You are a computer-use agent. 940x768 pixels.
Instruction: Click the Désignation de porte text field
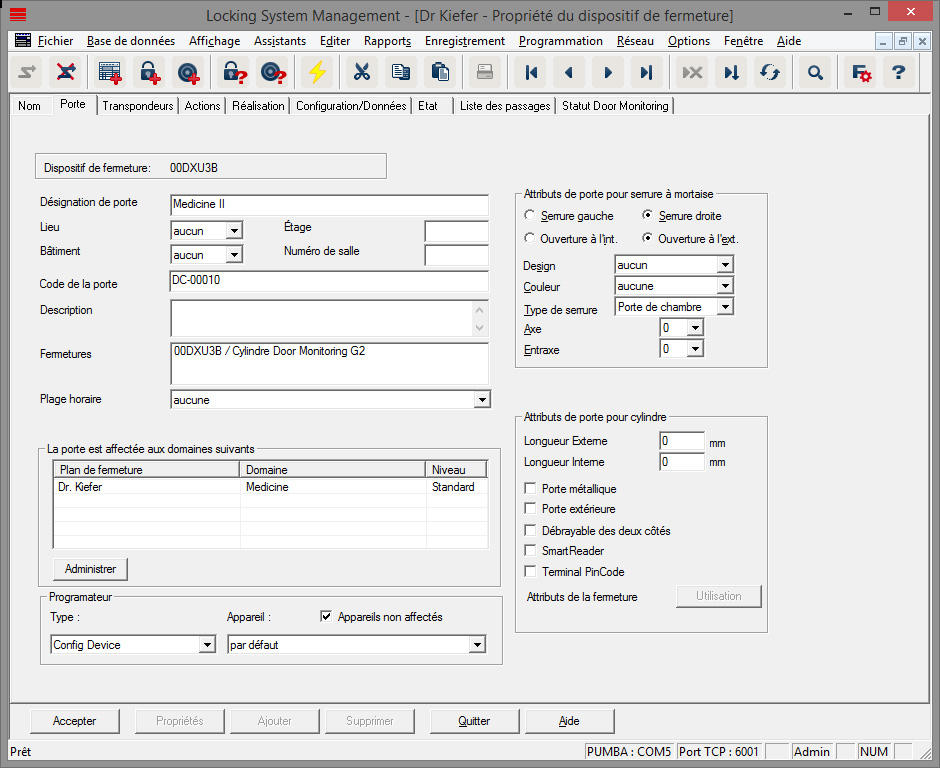(x=329, y=204)
